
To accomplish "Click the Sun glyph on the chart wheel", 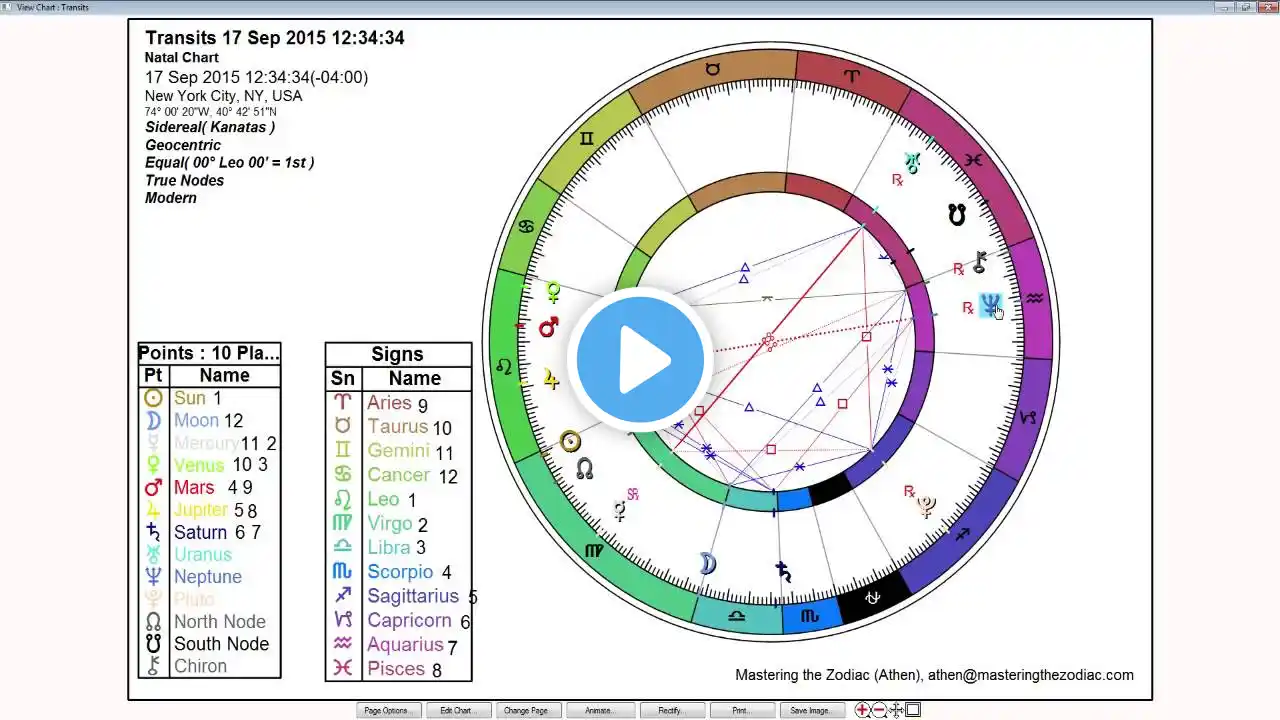I will [570, 441].
